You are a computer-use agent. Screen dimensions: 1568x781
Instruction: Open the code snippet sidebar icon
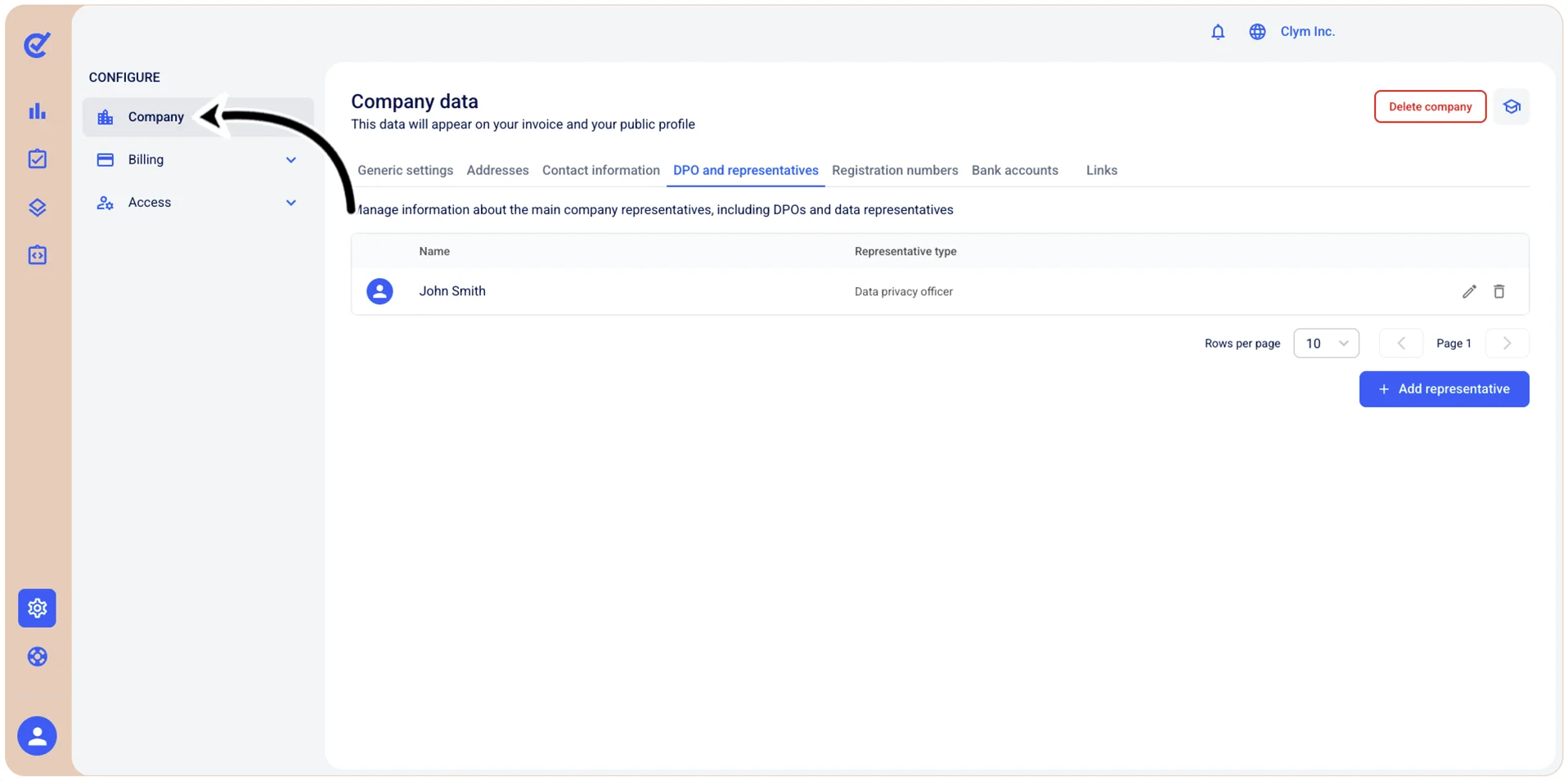pyautogui.click(x=37, y=255)
